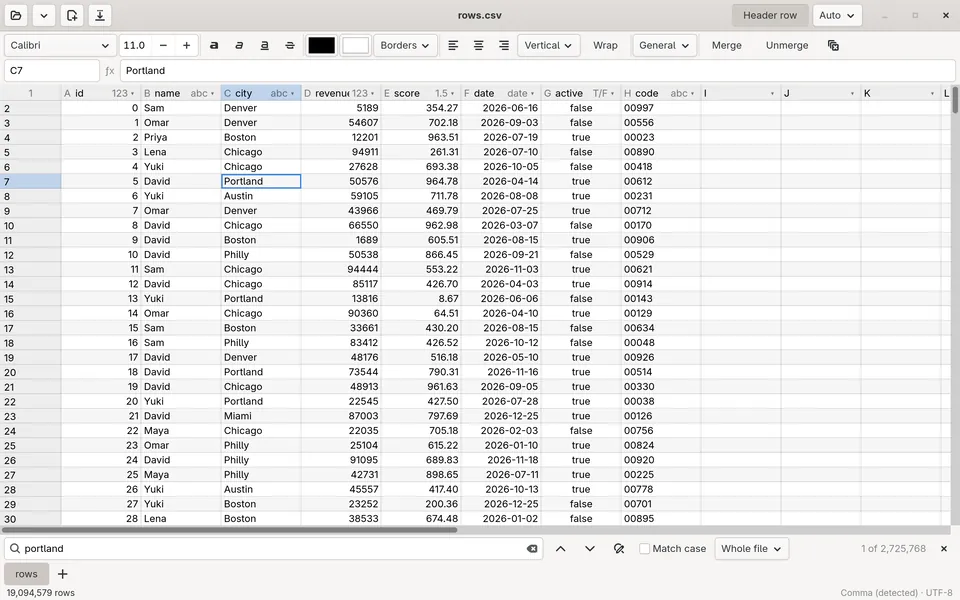Image resolution: width=960 pixels, height=600 pixels.
Task: Clear the search text with backspace icon
Action: (532, 549)
